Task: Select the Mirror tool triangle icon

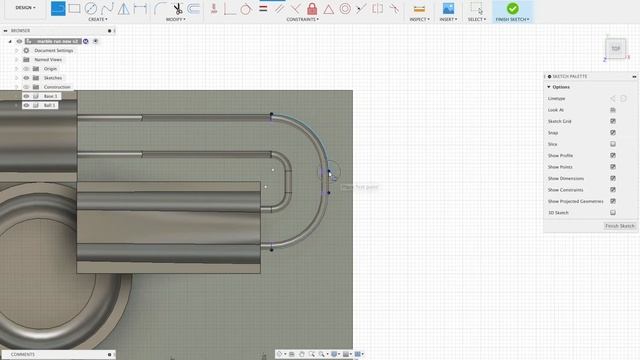Action: click(123, 9)
